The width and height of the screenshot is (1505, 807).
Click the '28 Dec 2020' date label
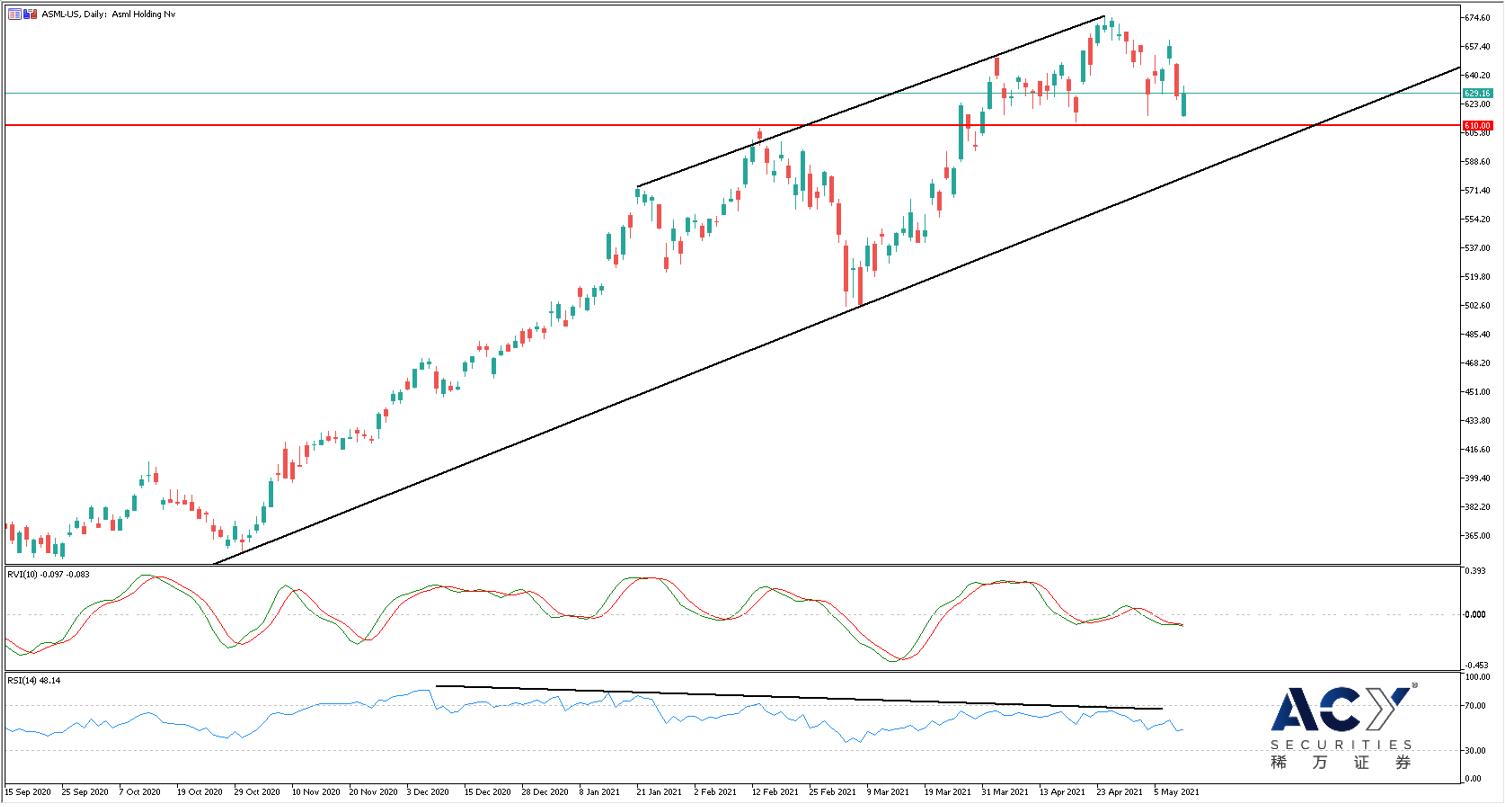544,791
